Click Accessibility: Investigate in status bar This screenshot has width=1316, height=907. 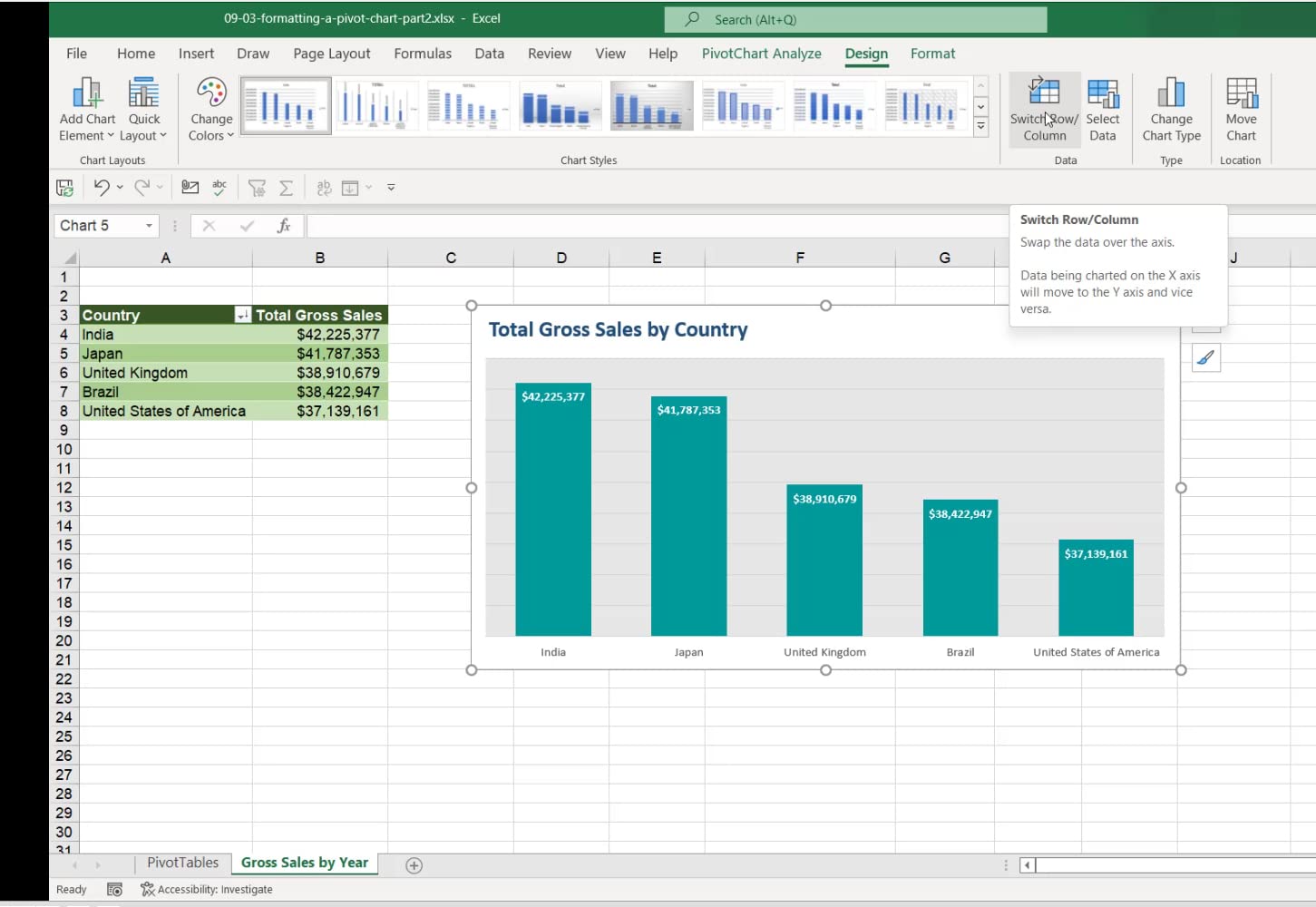tap(206, 890)
